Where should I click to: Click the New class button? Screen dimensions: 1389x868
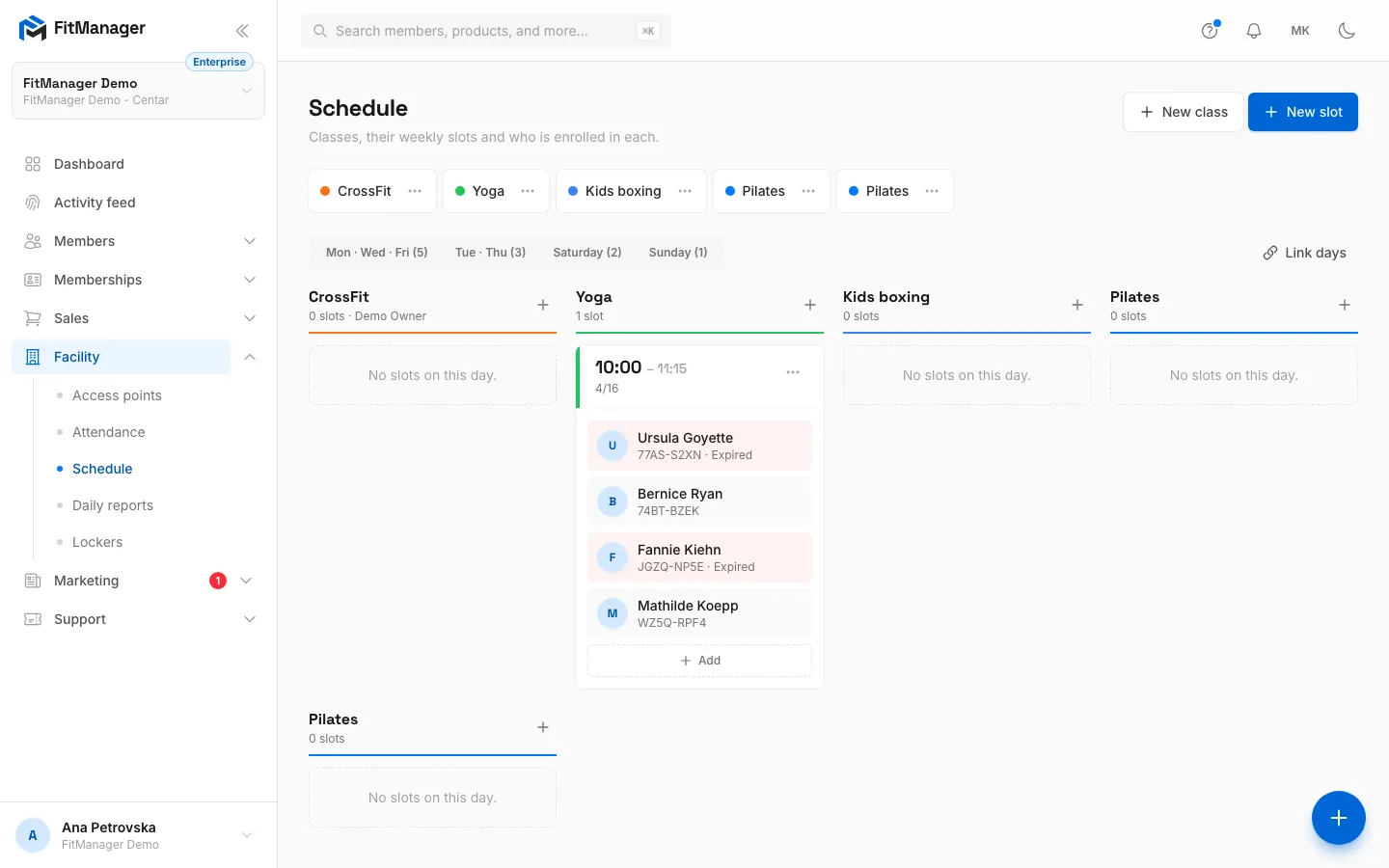pyautogui.click(x=1184, y=112)
